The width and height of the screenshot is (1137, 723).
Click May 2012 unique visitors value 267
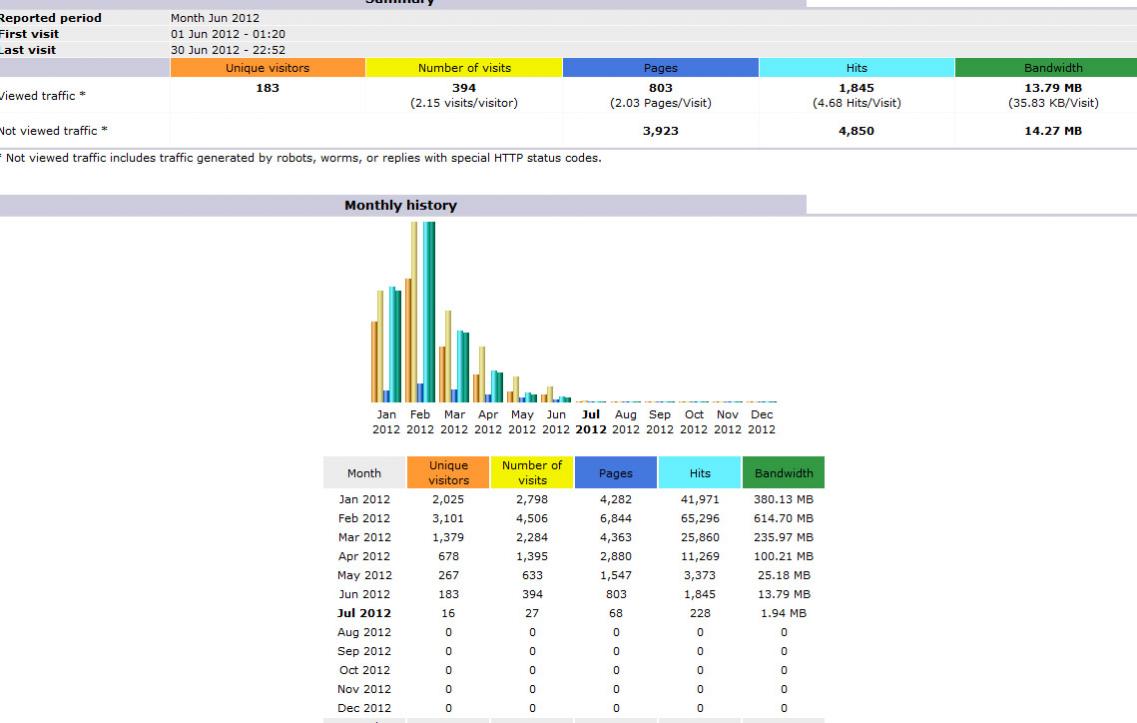(448, 575)
